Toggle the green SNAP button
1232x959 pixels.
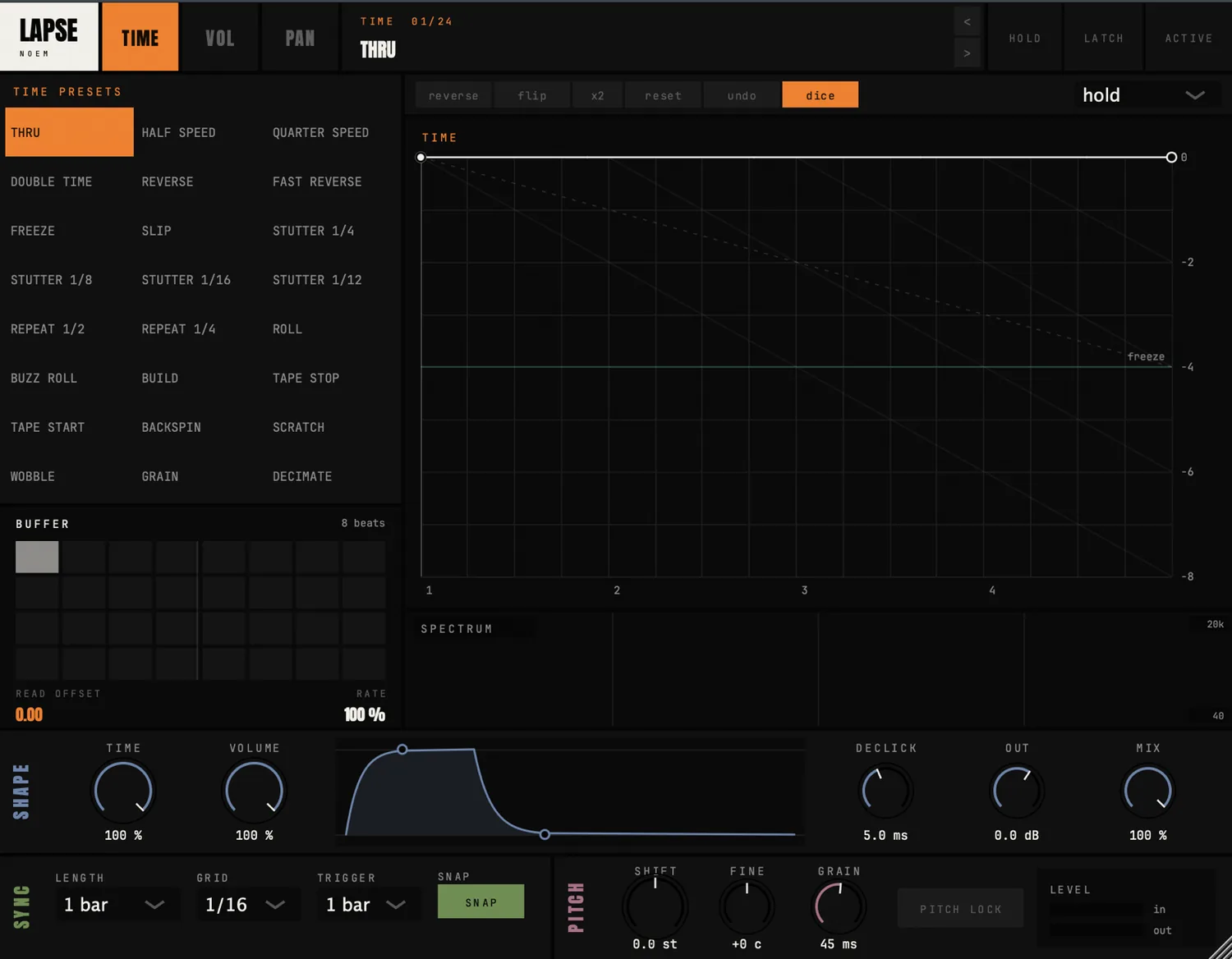coord(480,902)
